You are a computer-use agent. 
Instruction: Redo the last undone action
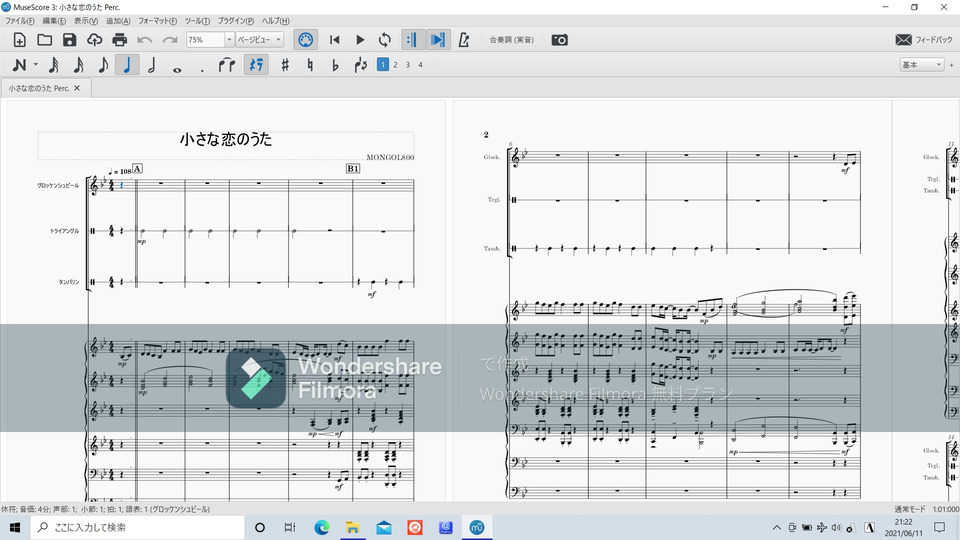(170, 40)
